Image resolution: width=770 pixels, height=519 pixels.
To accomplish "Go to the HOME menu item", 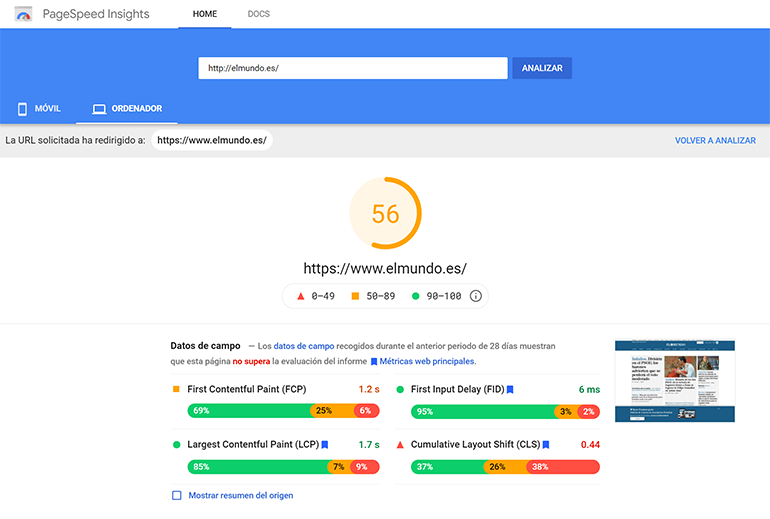I will click(204, 14).
